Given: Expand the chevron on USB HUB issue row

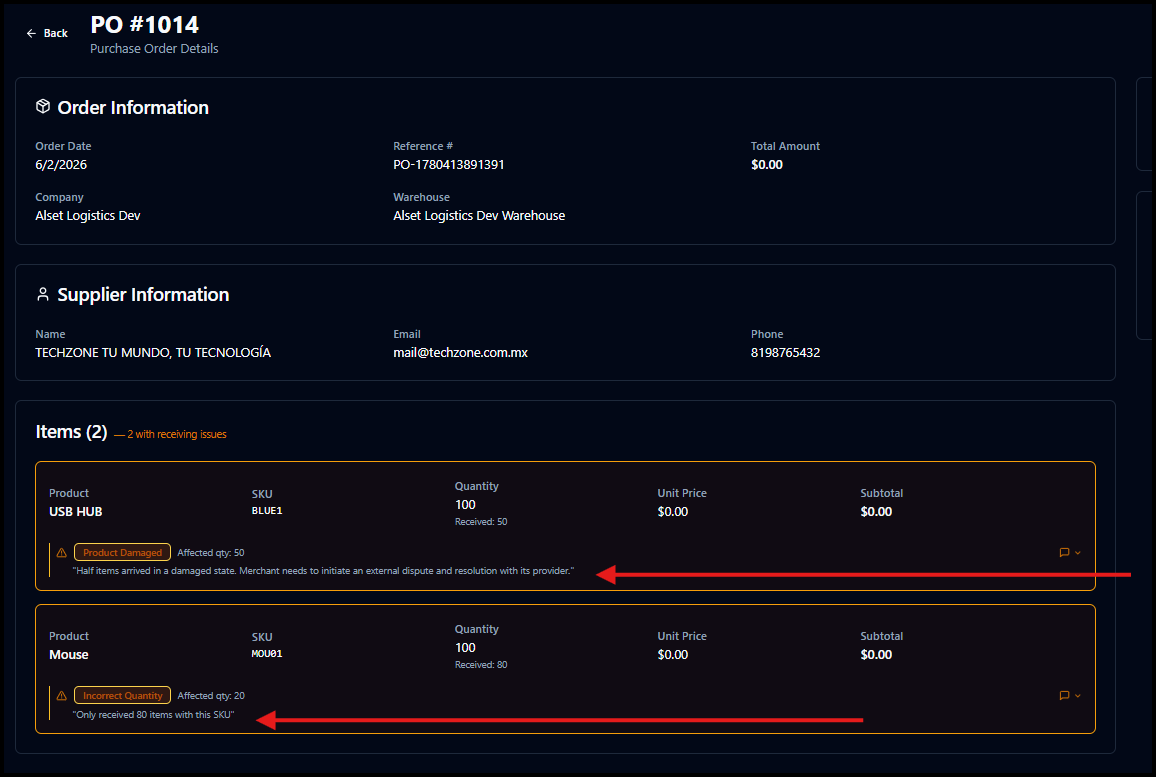Looking at the screenshot, I should point(1078,553).
